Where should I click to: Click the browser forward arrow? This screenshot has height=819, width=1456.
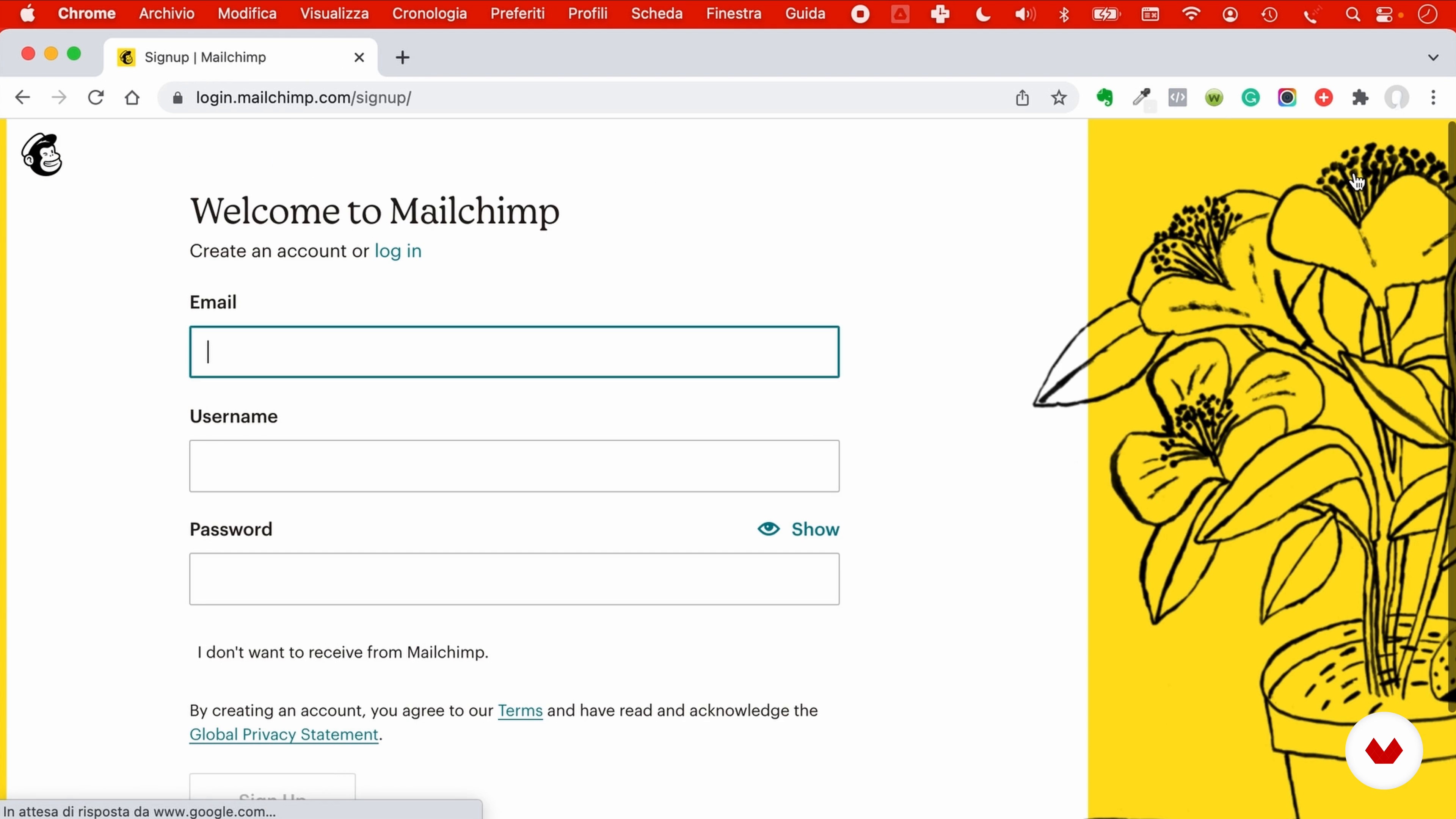click(59, 97)
